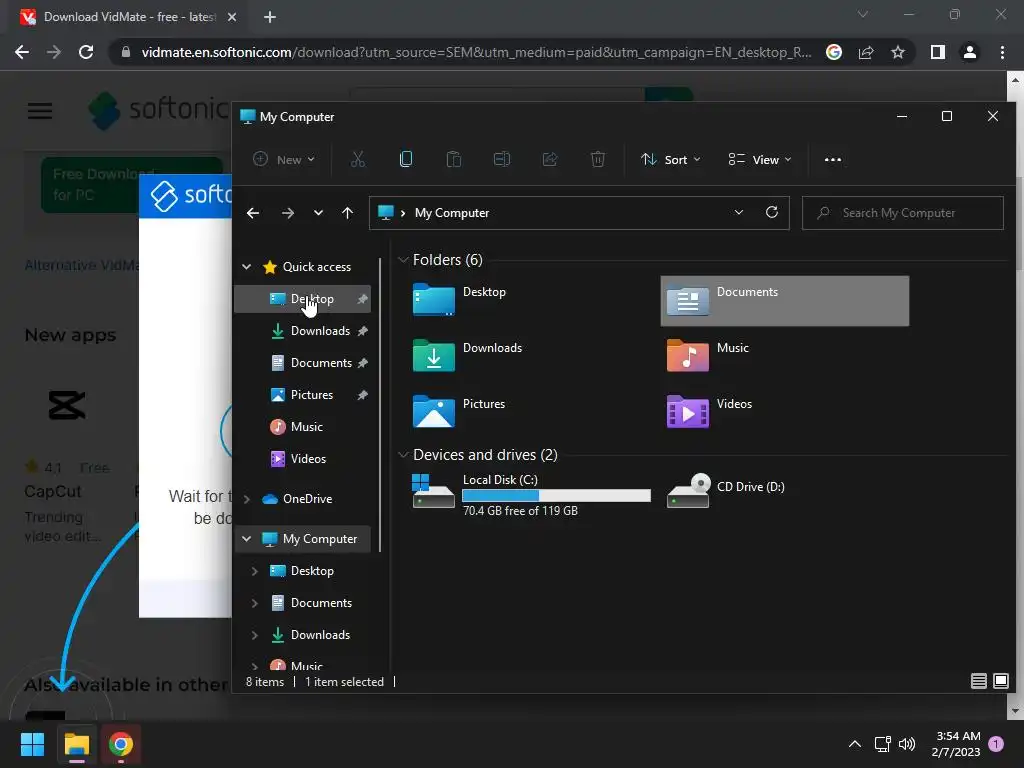Select Desktop under Quick access
Viewport: 1024px width, 768px height.
point(302,299)
